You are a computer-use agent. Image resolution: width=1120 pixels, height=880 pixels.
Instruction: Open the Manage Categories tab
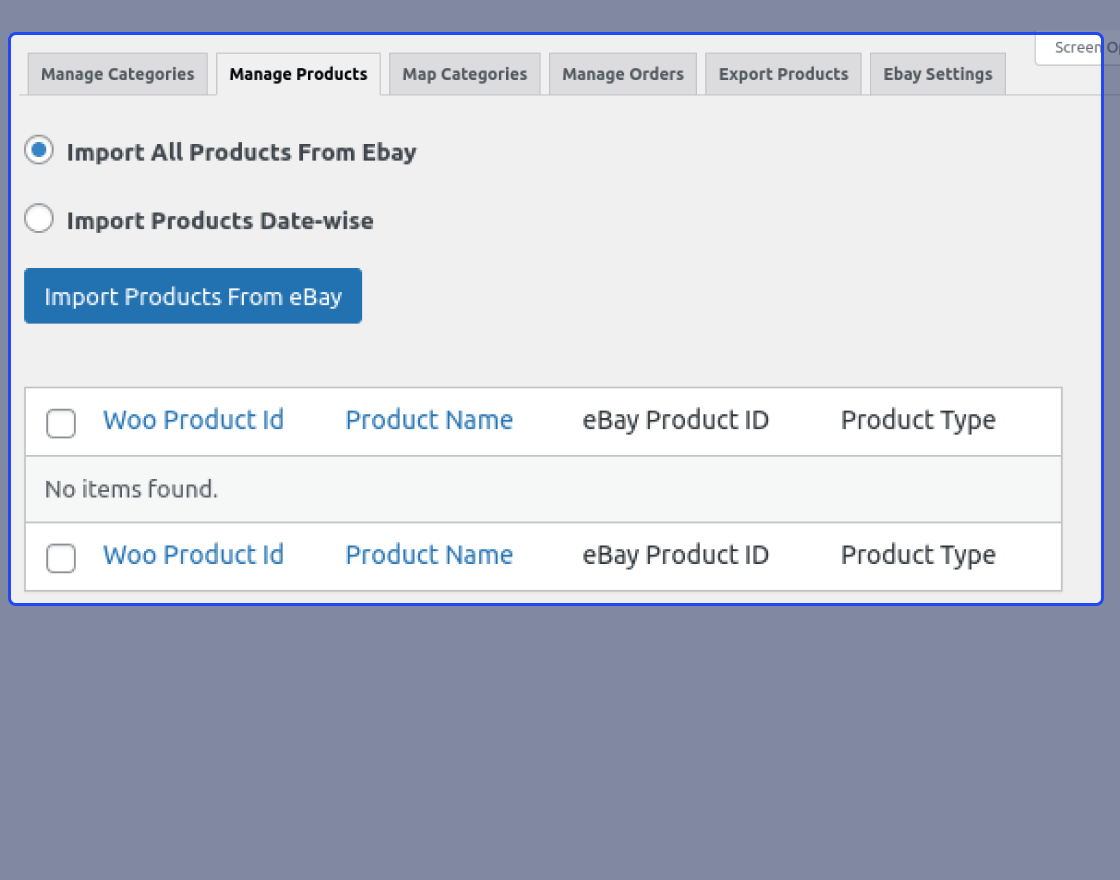pyautogui.click(x=117, y=74)
